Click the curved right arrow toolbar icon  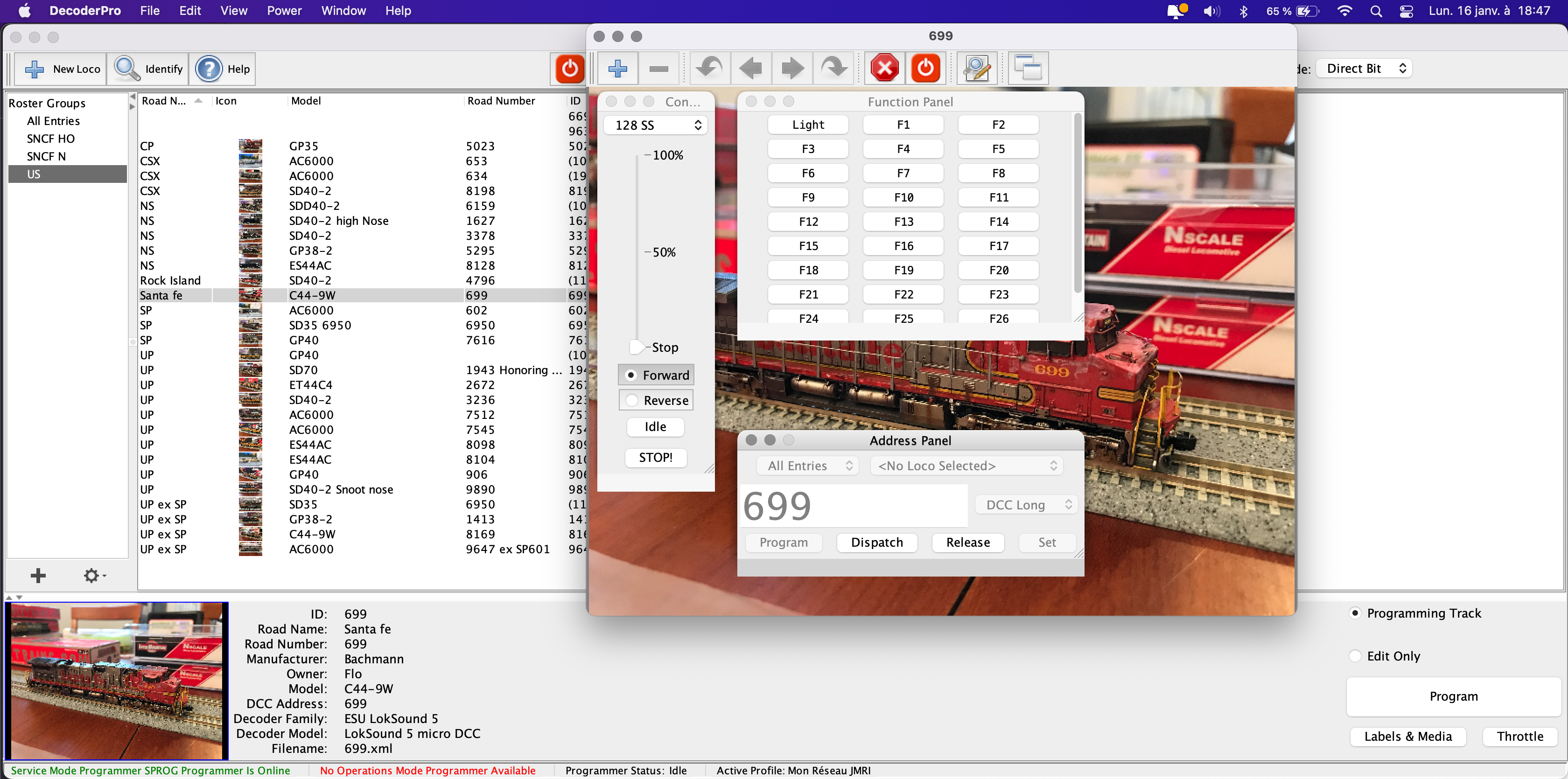coord(834,68)
